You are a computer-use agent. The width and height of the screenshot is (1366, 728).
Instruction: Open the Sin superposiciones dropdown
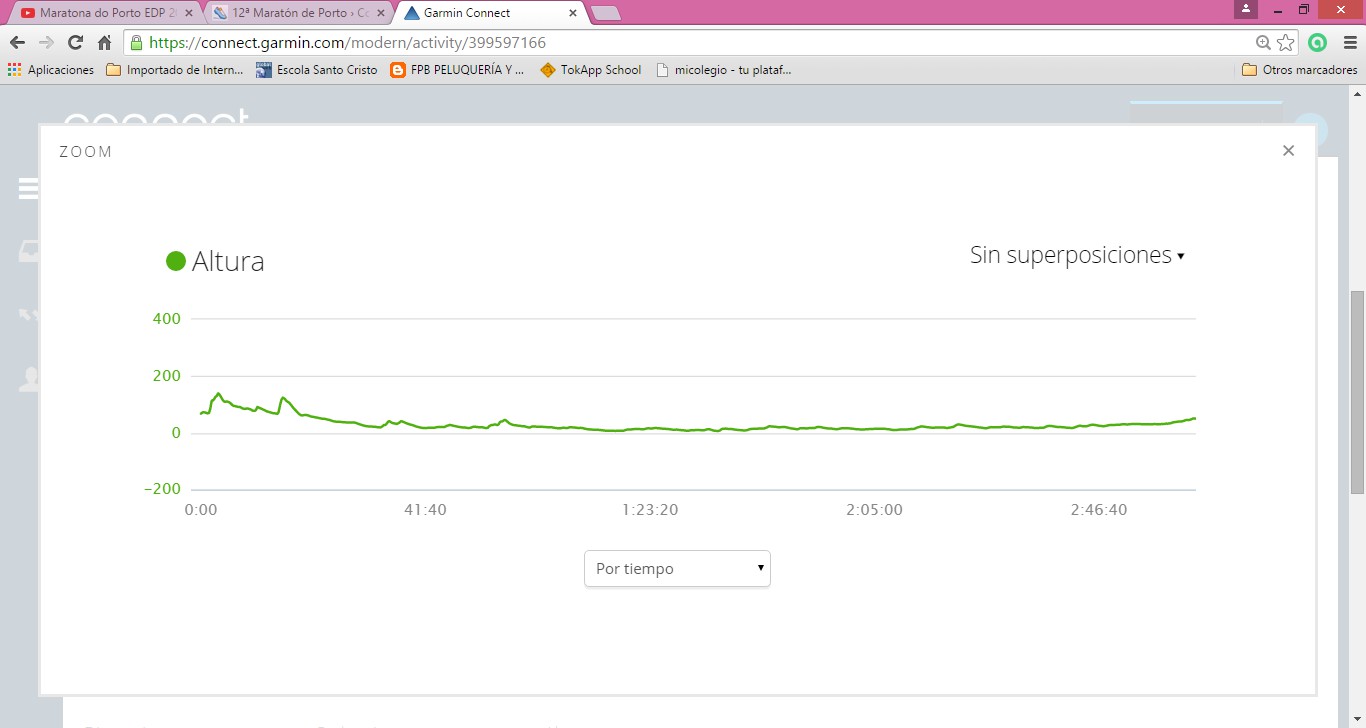pyautogui.click(x=1077, y=255)
